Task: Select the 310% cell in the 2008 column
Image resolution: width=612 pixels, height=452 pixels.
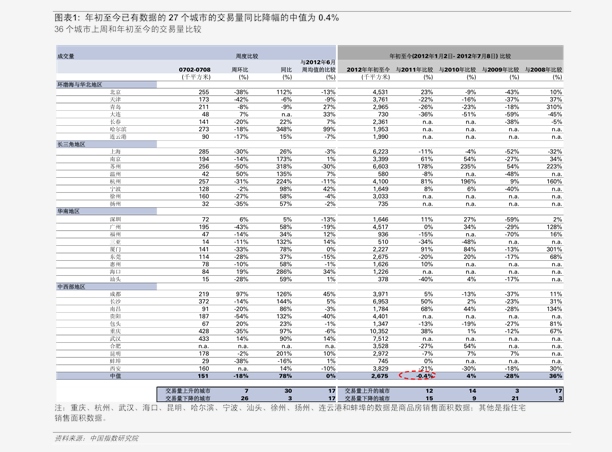Action: click(x=554, y=107)
